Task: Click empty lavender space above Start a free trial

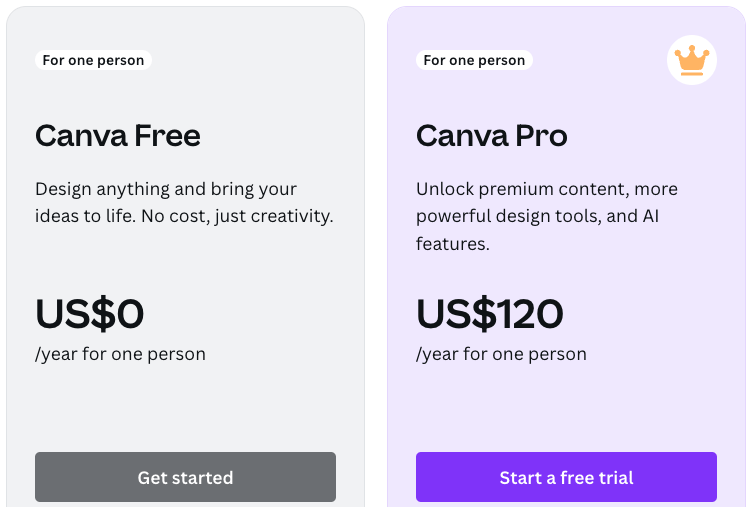Action: coord(566,410)
